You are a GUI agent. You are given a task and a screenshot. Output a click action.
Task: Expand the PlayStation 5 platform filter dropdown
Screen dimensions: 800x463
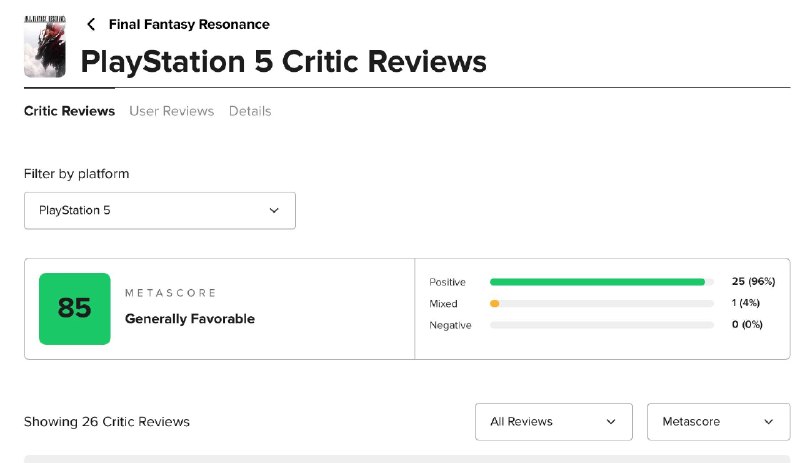(160, 210)
